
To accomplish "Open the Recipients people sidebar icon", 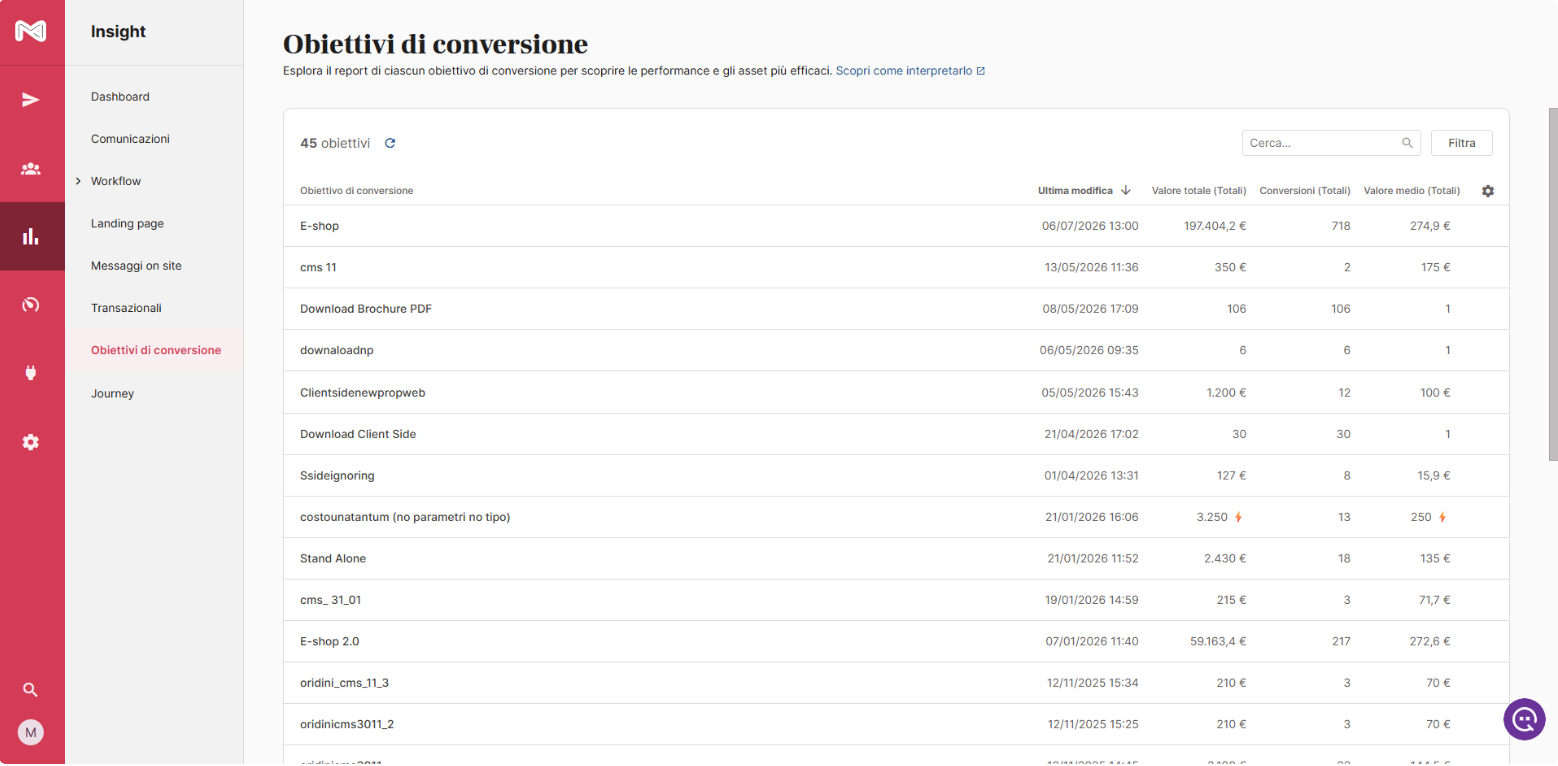I will coord(31,168).
